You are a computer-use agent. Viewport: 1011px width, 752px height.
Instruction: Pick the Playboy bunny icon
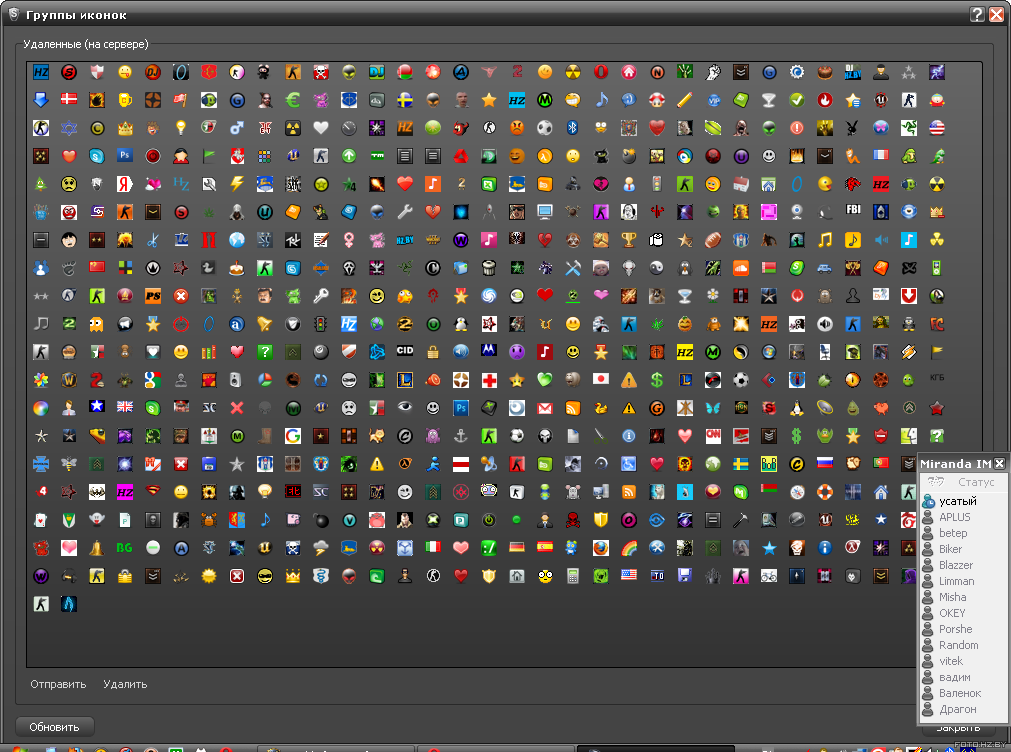(x=852, y=128)
